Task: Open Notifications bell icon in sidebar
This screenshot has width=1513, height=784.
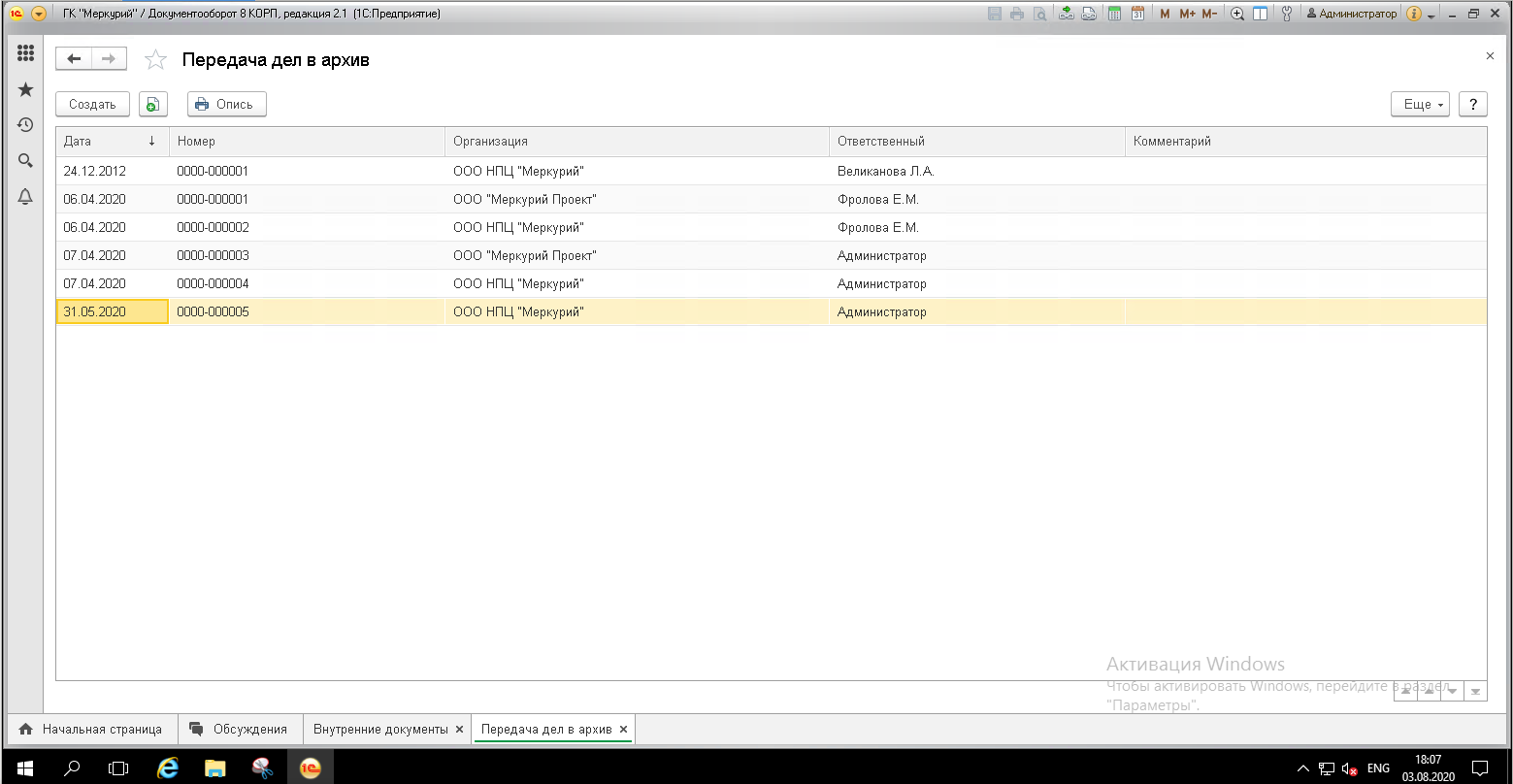Action: tap(26, 197)
